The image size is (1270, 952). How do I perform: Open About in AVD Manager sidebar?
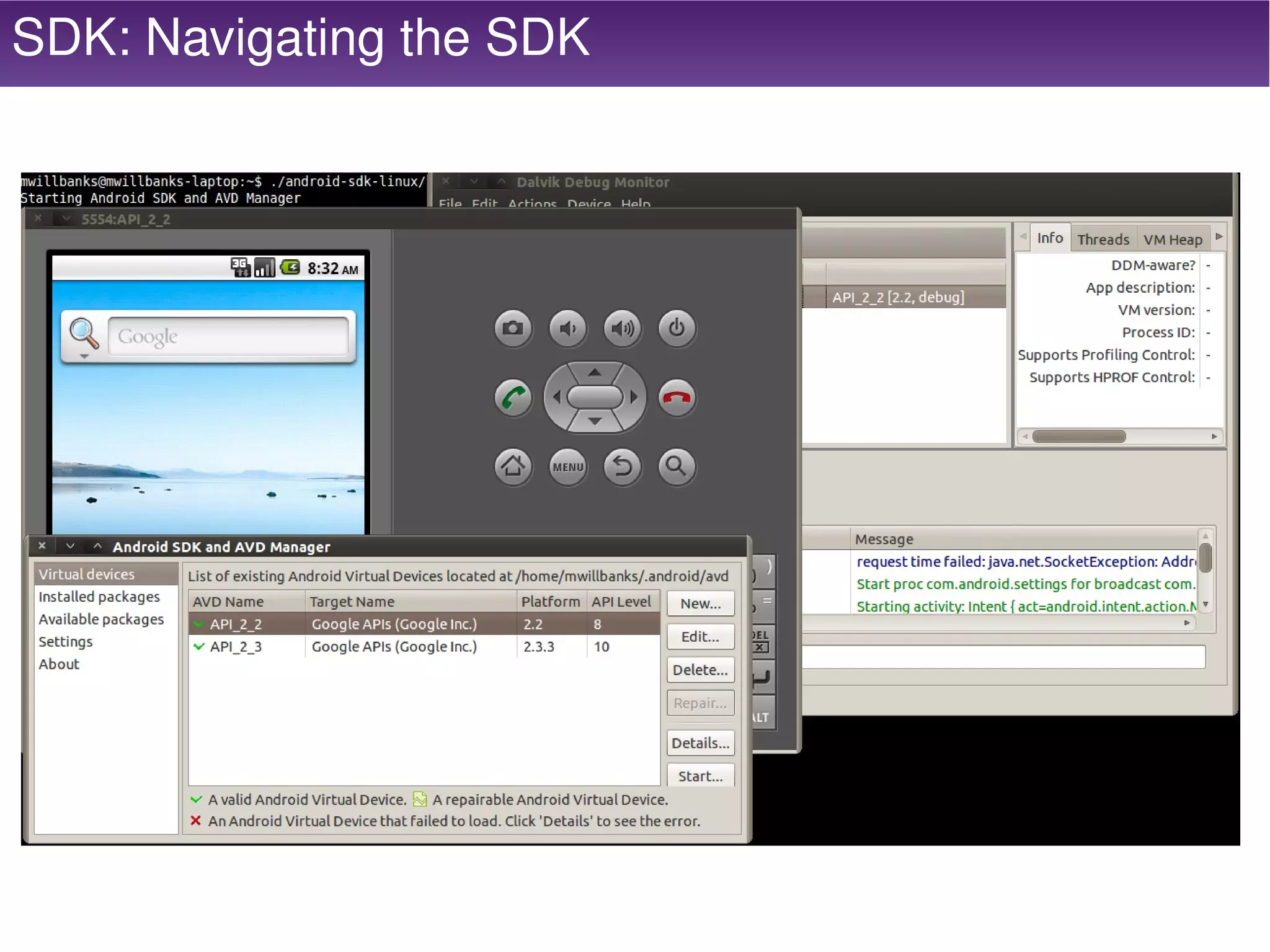click(x=59, y=664)
